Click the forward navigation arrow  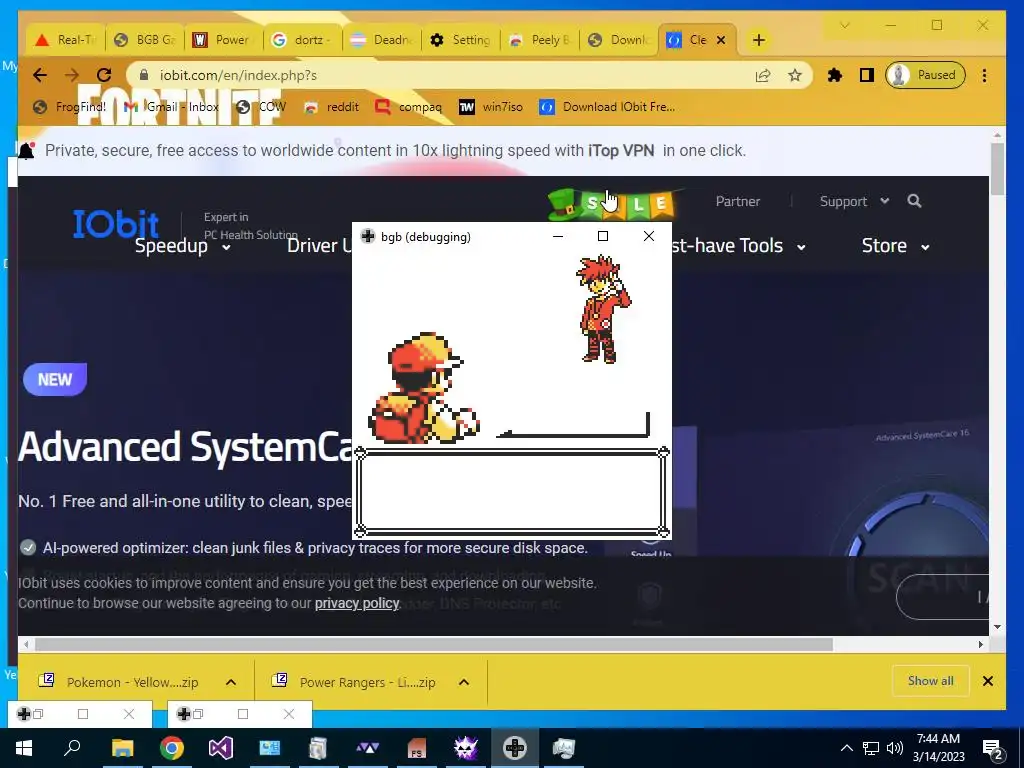tap(72, 75)
